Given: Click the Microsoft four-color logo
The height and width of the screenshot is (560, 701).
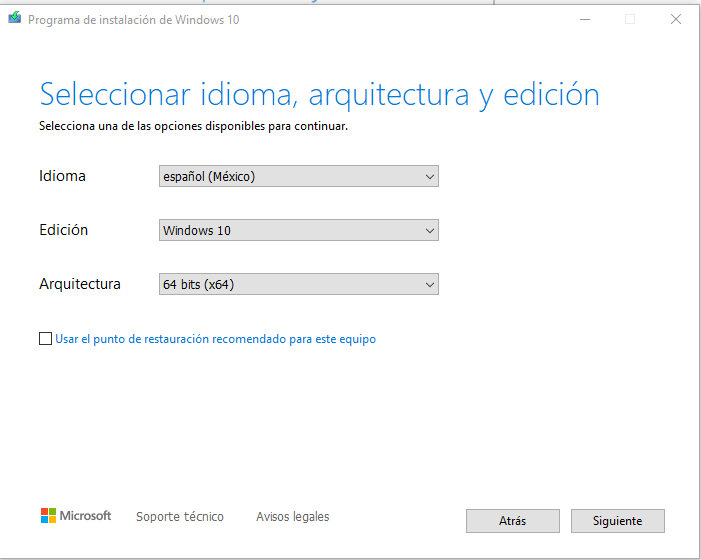Looking at the screenshot, I should point(48,516).
